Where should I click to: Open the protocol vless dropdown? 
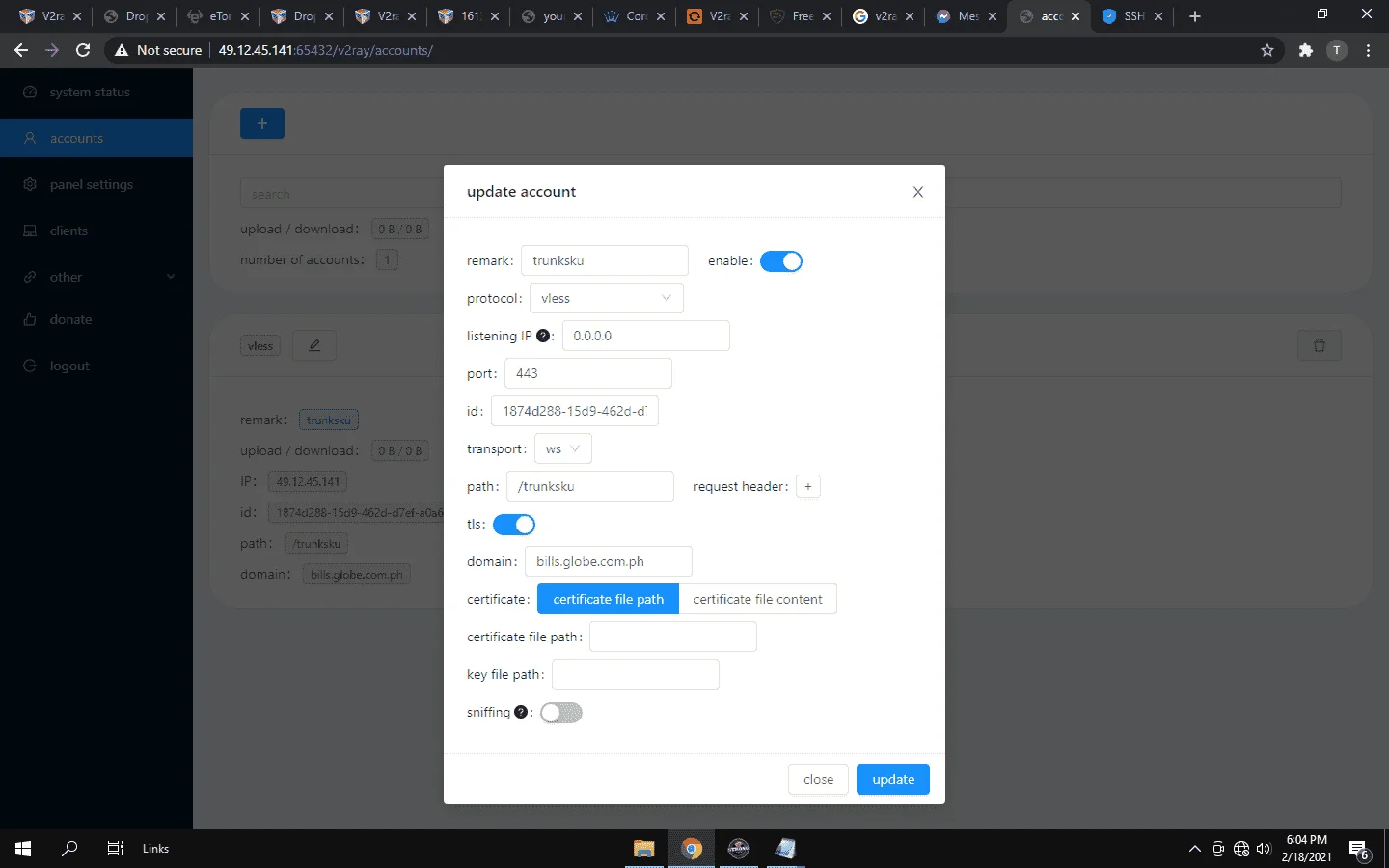pyautogui.click(x=607, y=298)
